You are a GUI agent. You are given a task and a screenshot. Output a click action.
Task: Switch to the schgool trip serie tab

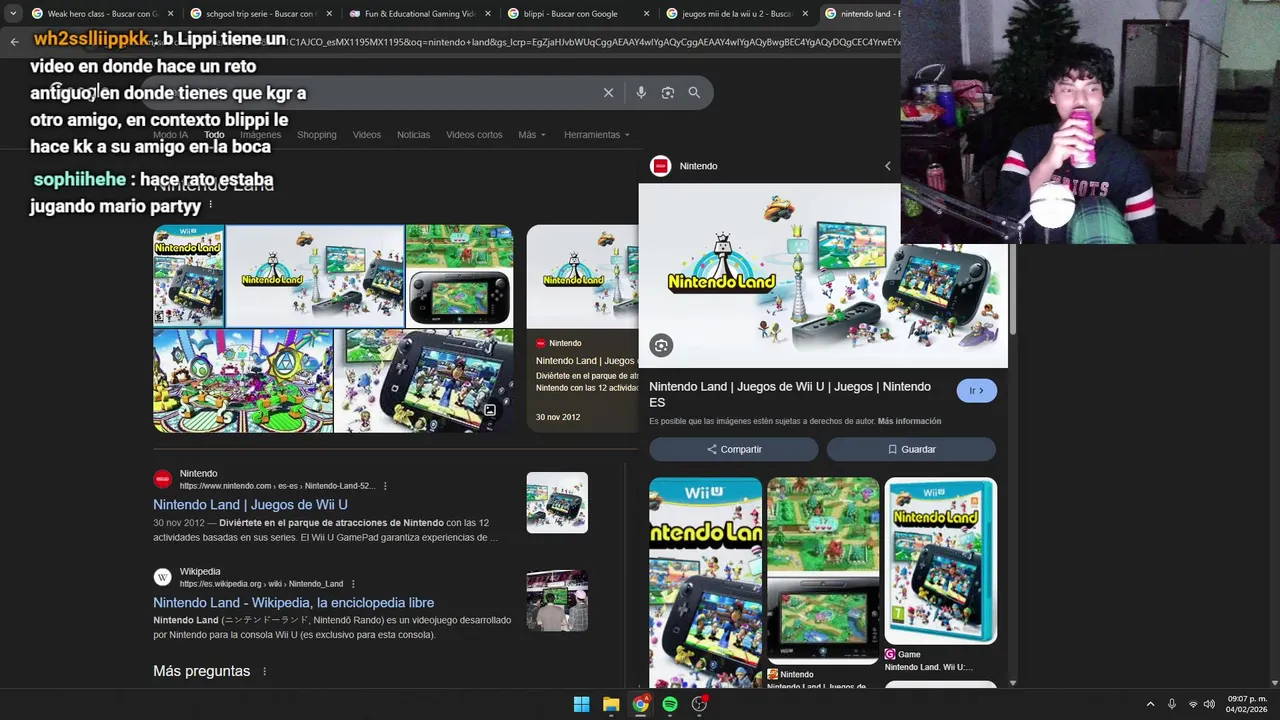pos(259,14)
